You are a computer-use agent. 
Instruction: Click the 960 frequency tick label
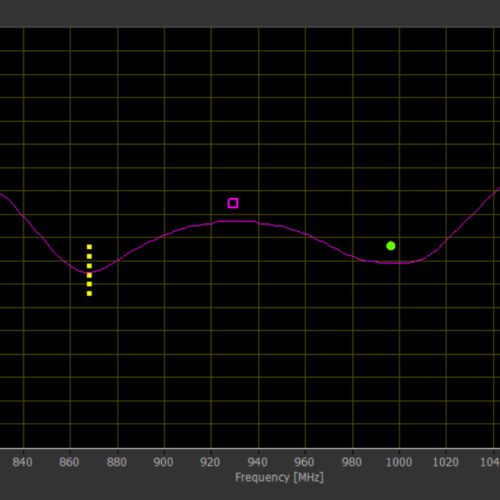[304, 462]
